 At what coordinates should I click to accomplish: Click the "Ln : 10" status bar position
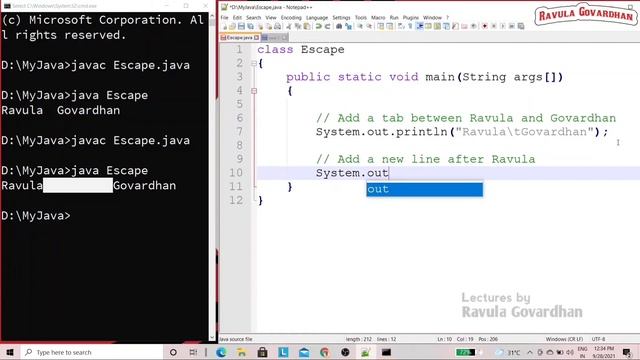444,339
